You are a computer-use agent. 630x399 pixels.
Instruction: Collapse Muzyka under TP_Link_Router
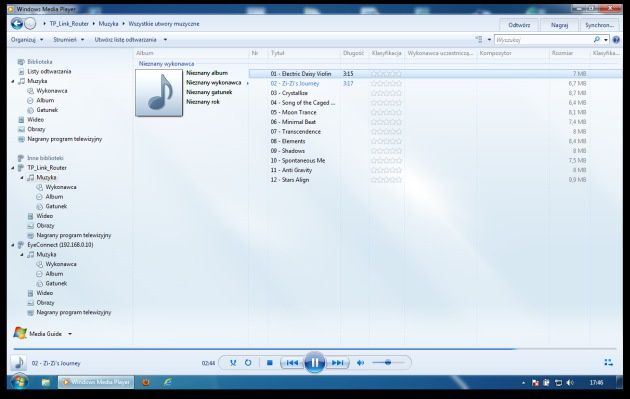22,178
